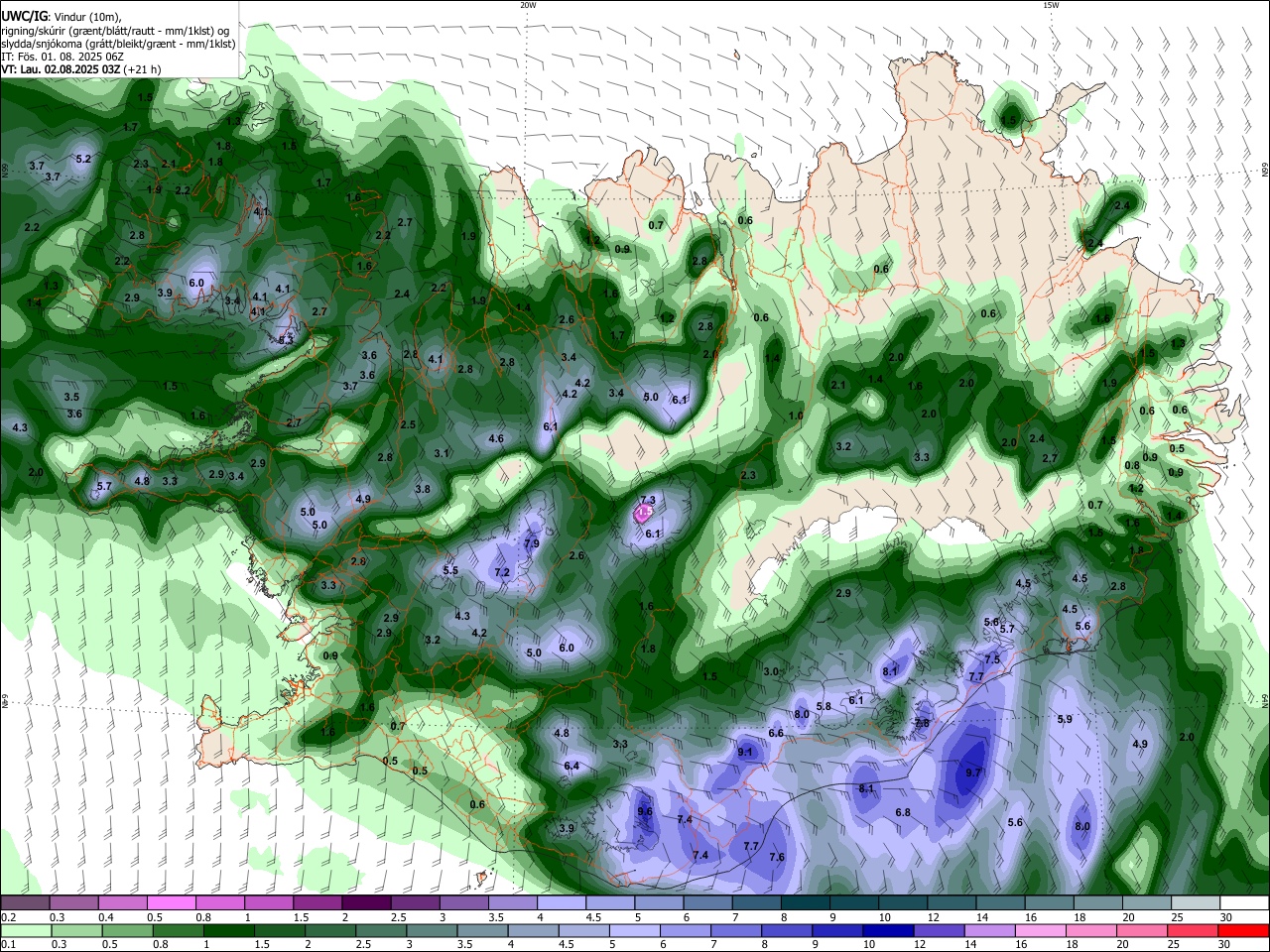Click the 6.6 precipitation value
This screenshot has width=1270, height=952.
(x=776, y=733)
